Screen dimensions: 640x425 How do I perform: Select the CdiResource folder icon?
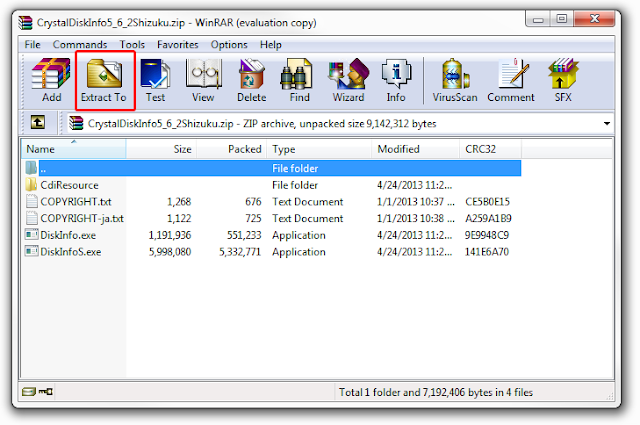(x=31, y=185)
